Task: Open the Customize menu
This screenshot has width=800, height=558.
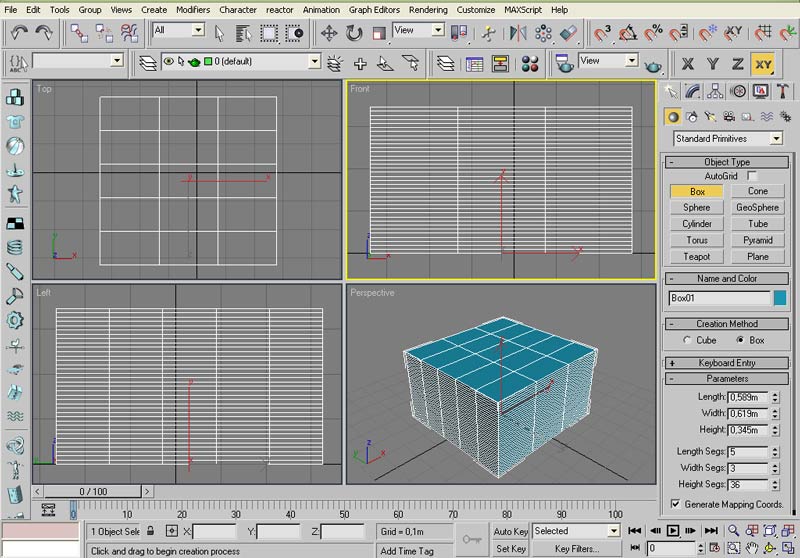Action: tap(476, 10)
